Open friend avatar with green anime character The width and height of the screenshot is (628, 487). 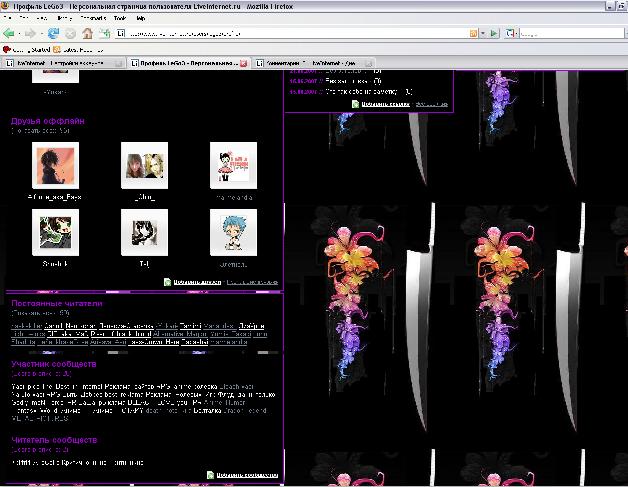coord(55,232)
